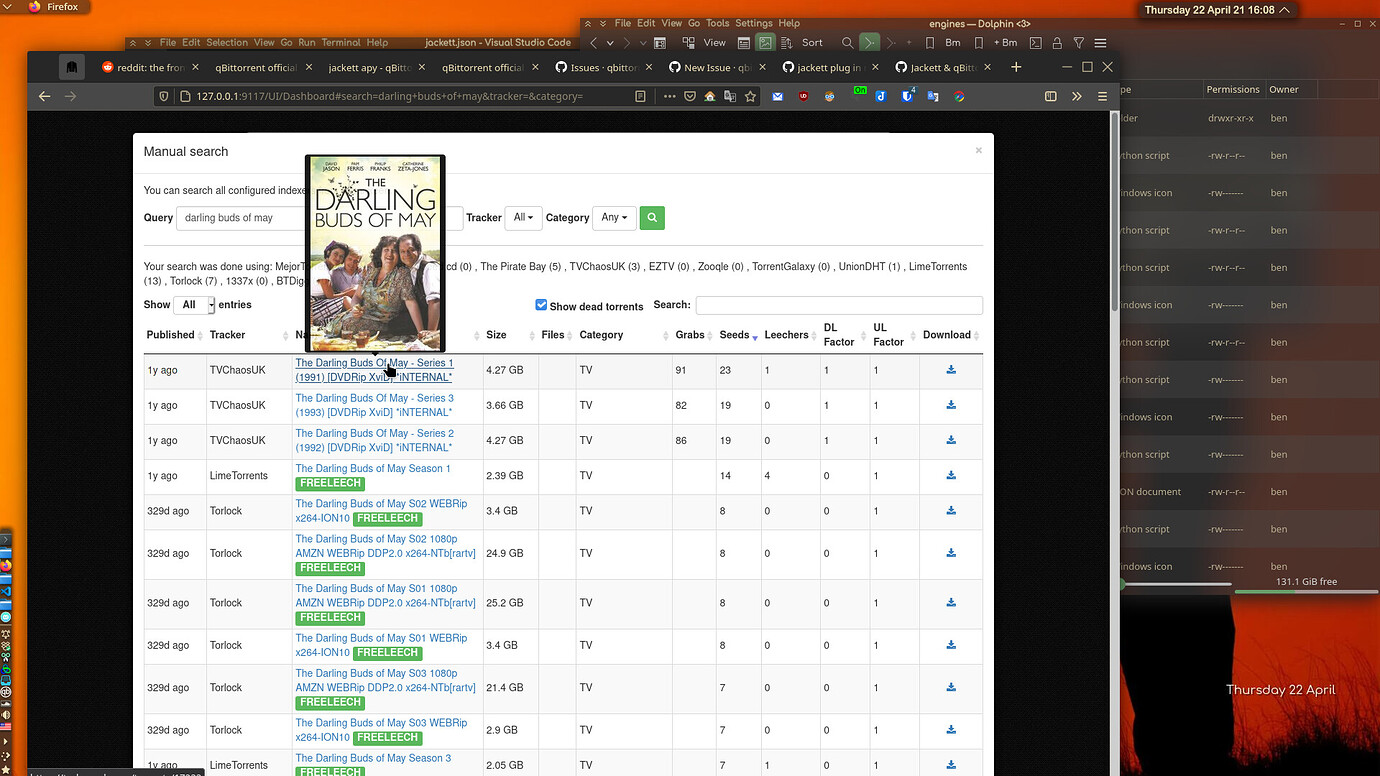Click the Bitwarden extension icon
Image resolution: width=1380 pixels, height=776 pixels.
[908, 96]
